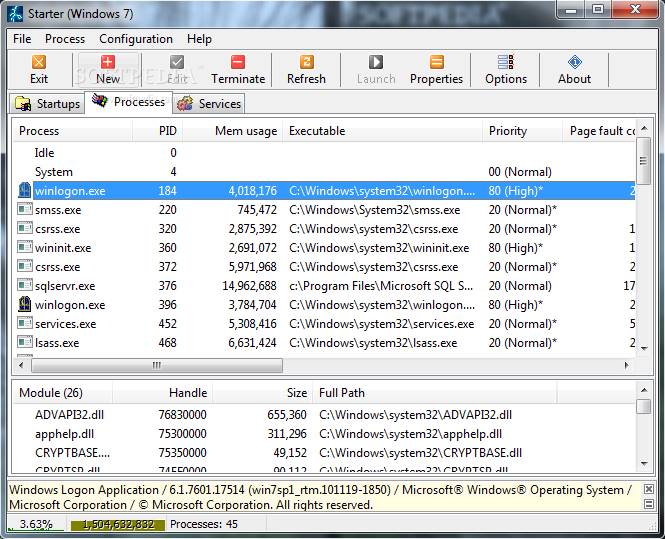Click the Processes: 45 status text
The height and width of the screenshot is (539, 665).
204,524
